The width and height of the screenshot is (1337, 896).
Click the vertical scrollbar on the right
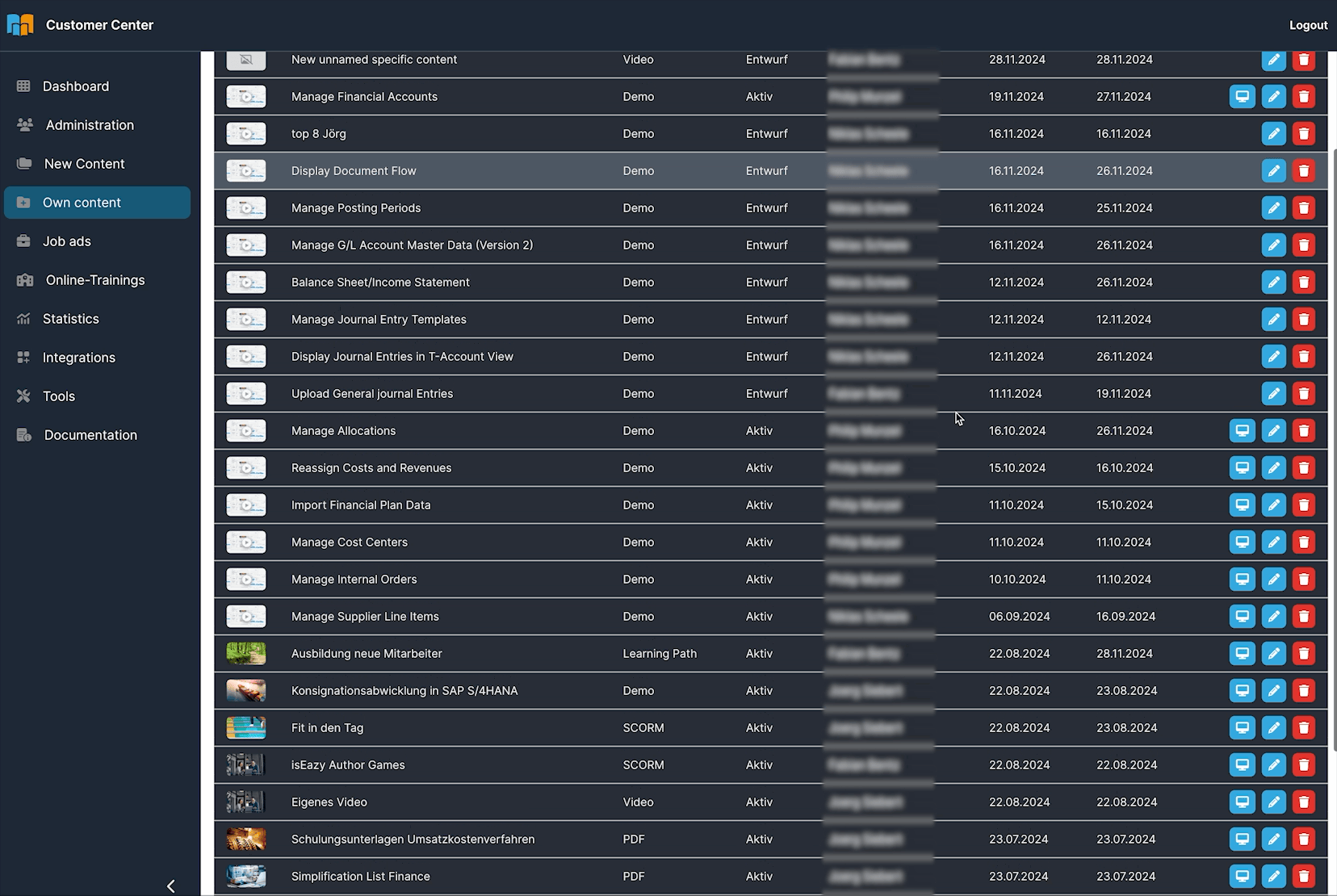[x=1332, y=450]
